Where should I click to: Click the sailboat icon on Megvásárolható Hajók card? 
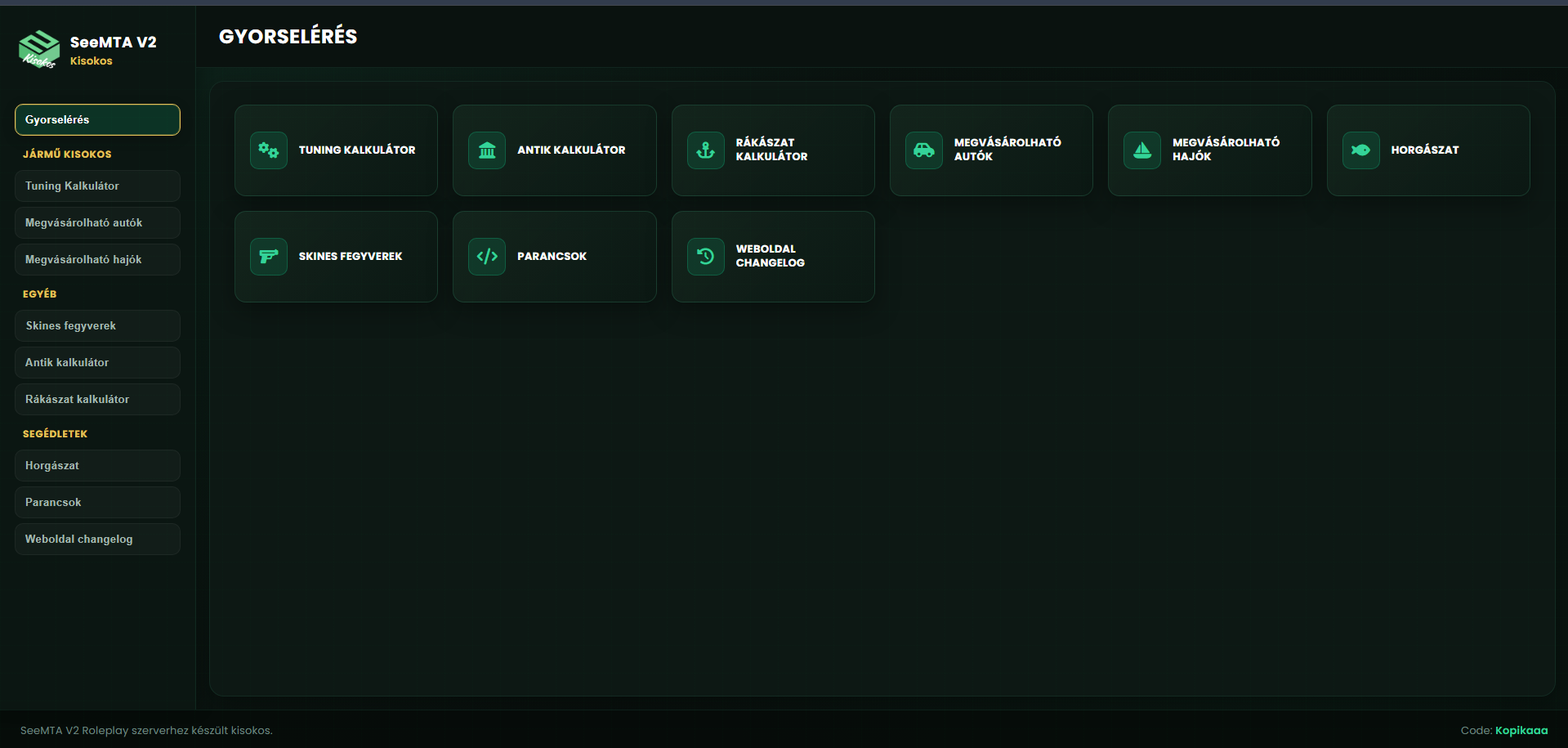click(x=1142, y=150)
